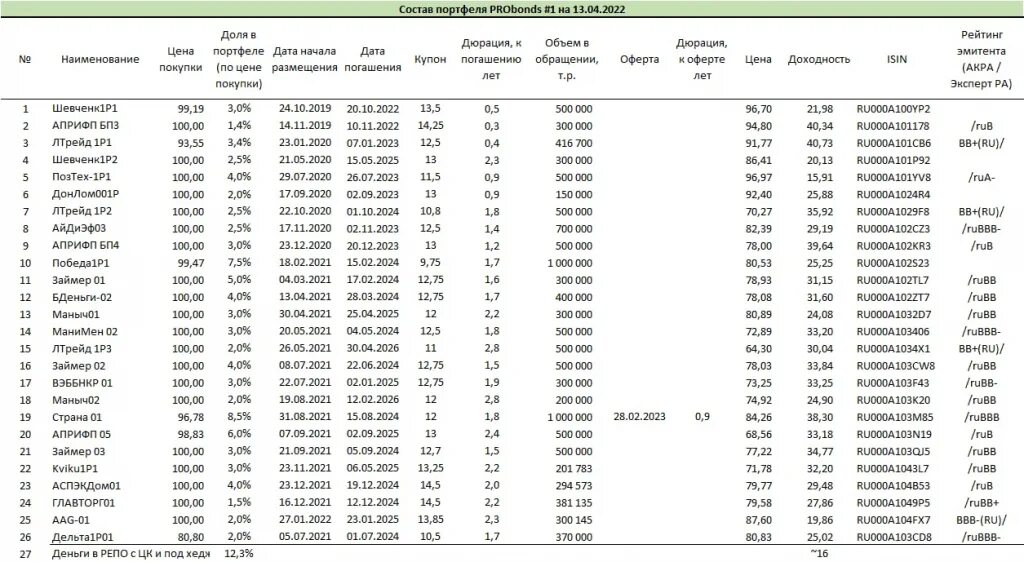Click the cell 'ДонЛом001Р'
This screenshot has height=562, width=1024.
86,195
